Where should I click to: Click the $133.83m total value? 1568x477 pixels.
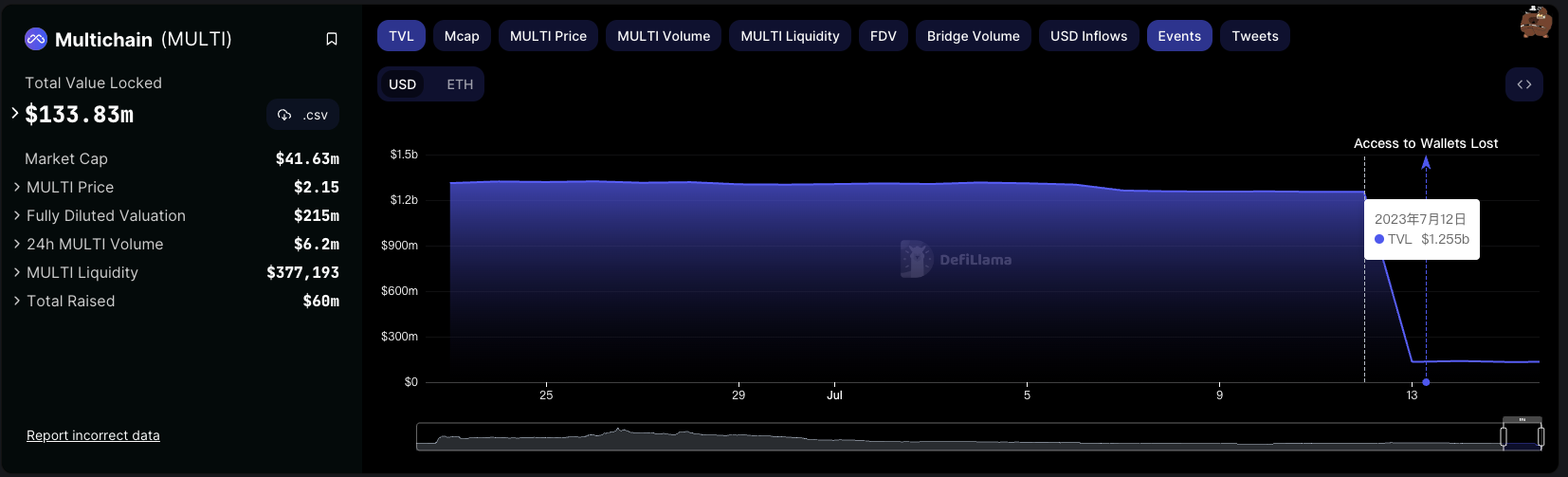click(80, 115)
